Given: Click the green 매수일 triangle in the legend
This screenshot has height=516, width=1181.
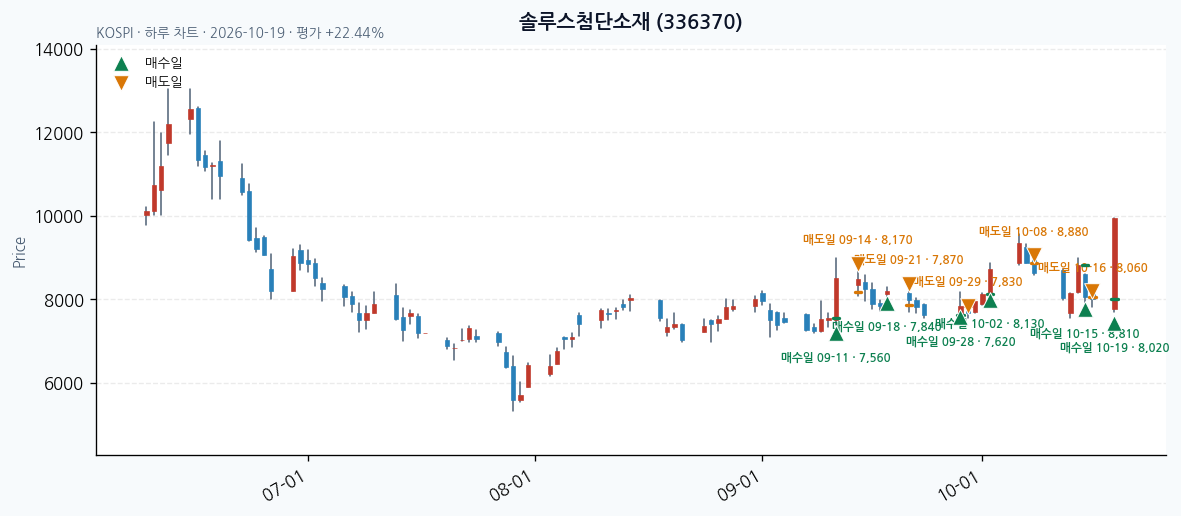Looking at the screenshot, I should 121,64.
